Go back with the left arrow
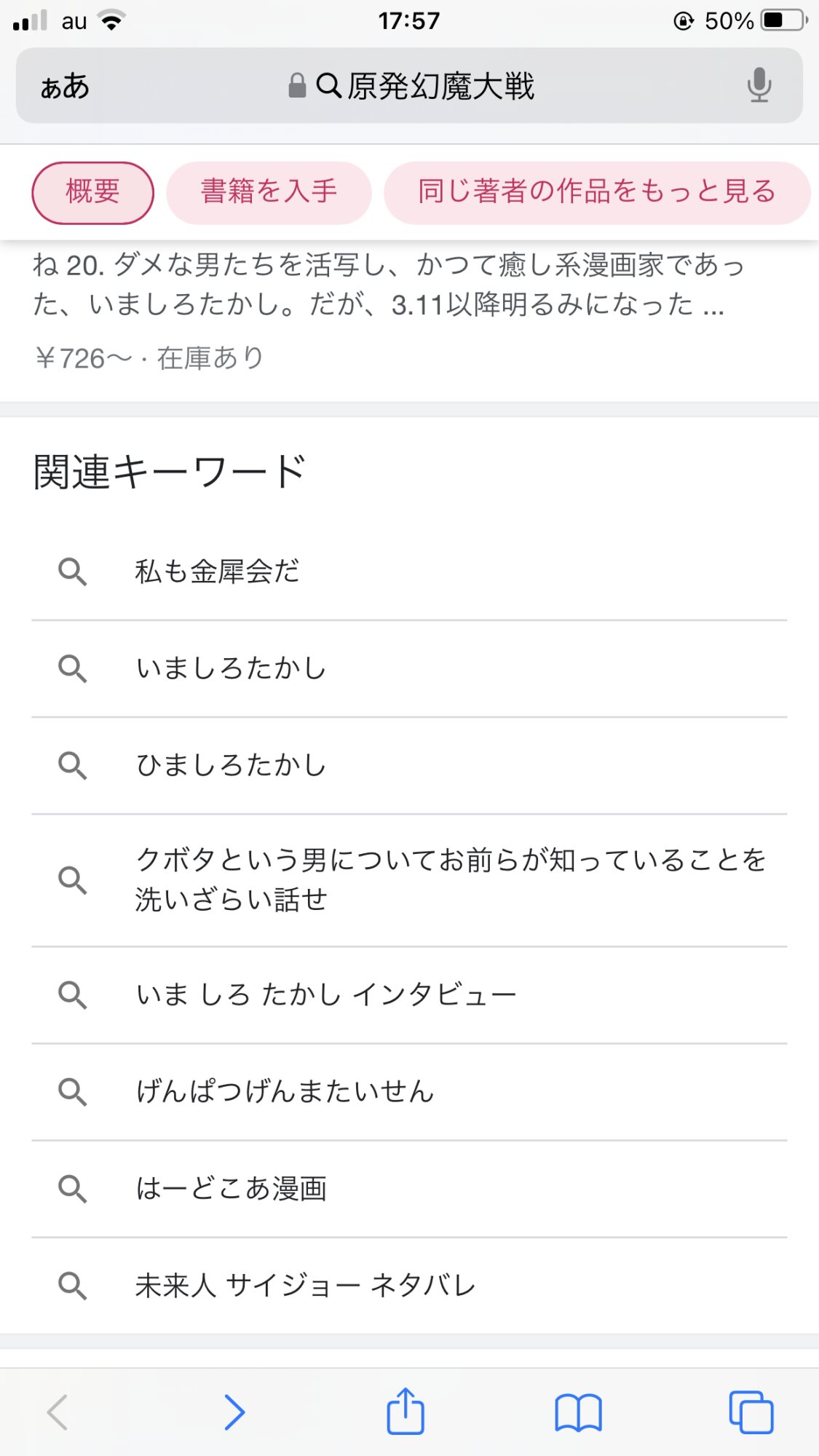Image resolution: width=819 pixels, height=1456 pixels. click(x=58, y=1412)
